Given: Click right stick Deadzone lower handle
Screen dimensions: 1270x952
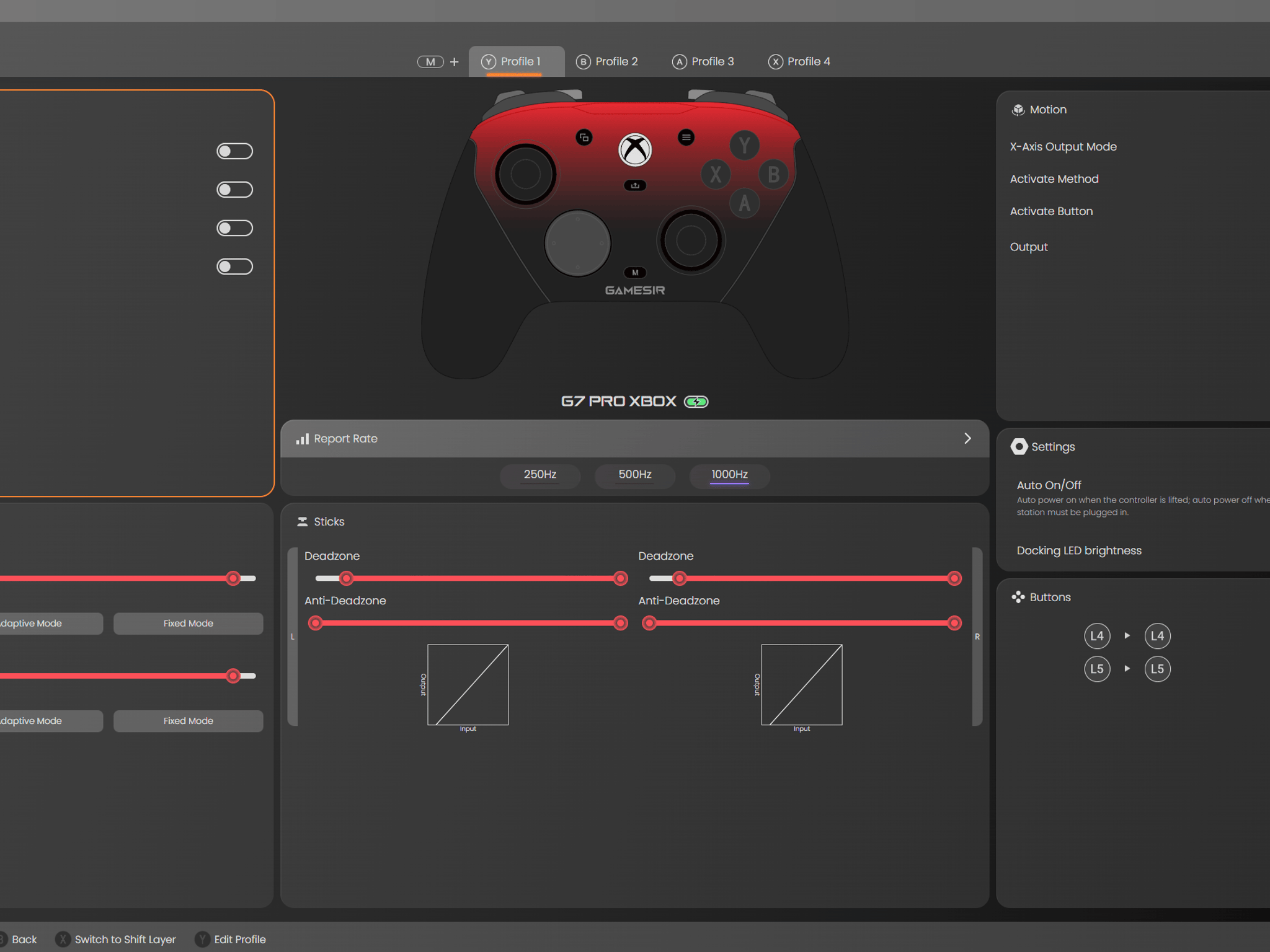Looking at the screenshot, I should pyautogui.click(x=680, y=578).
